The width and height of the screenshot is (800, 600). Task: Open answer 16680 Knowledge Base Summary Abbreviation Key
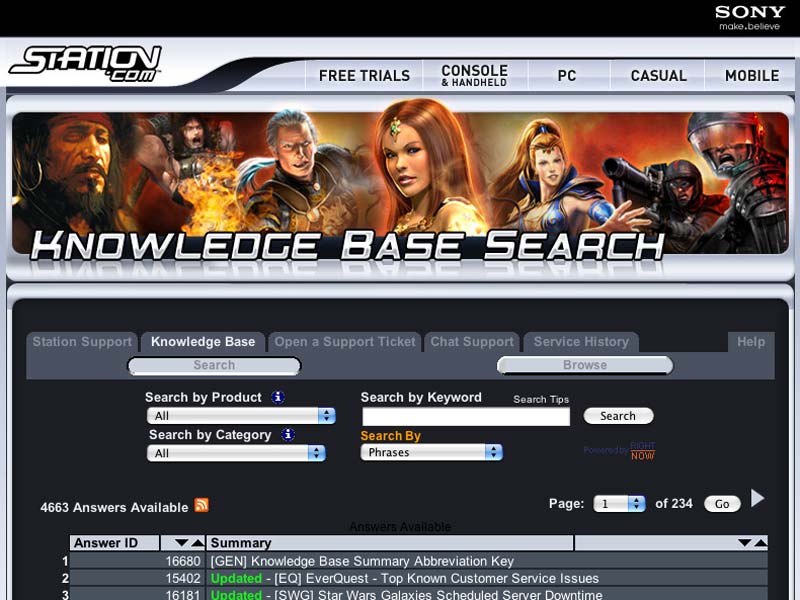pyautogui.click(x=362, y=561)
